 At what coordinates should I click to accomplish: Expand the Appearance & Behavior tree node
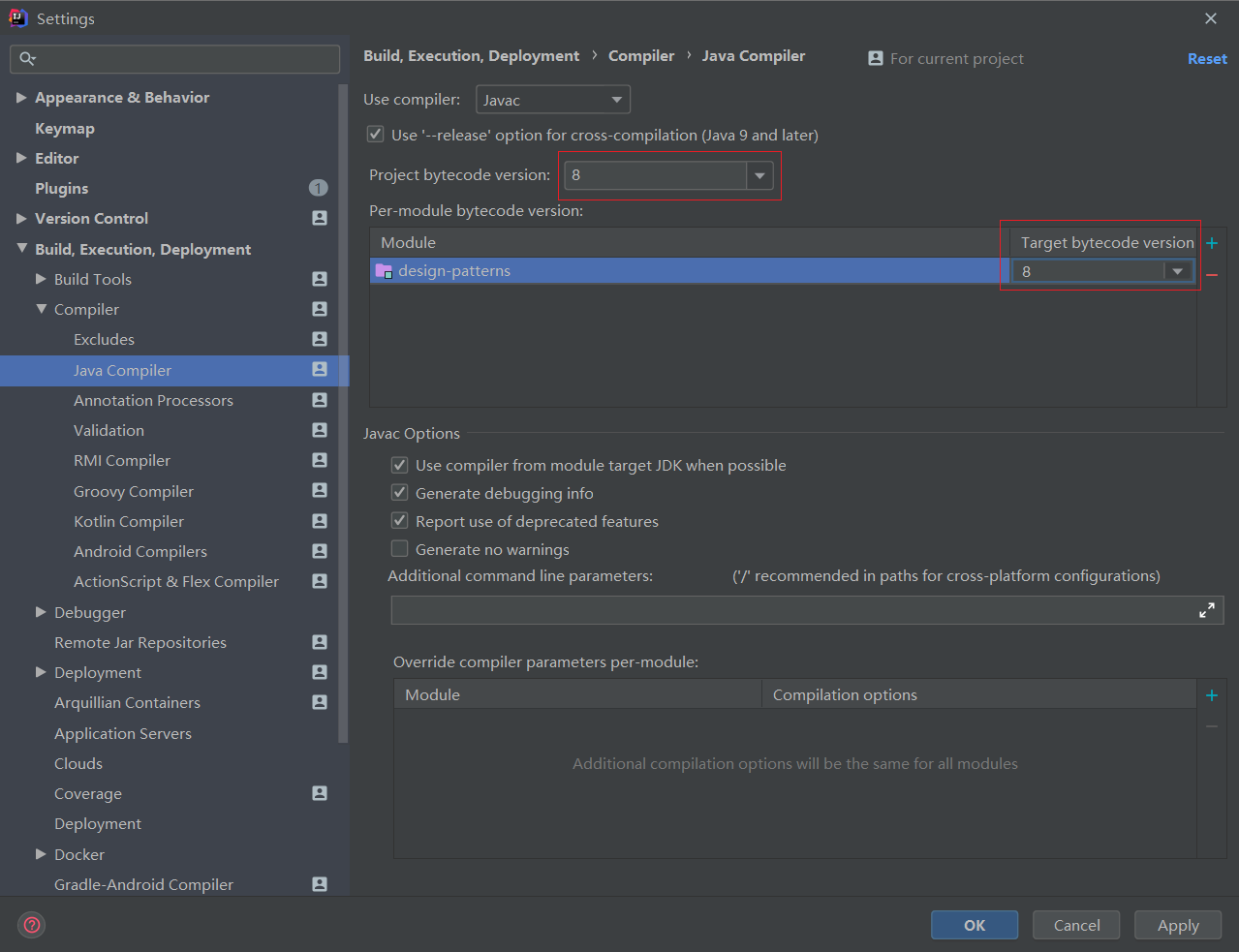(21, 98)
